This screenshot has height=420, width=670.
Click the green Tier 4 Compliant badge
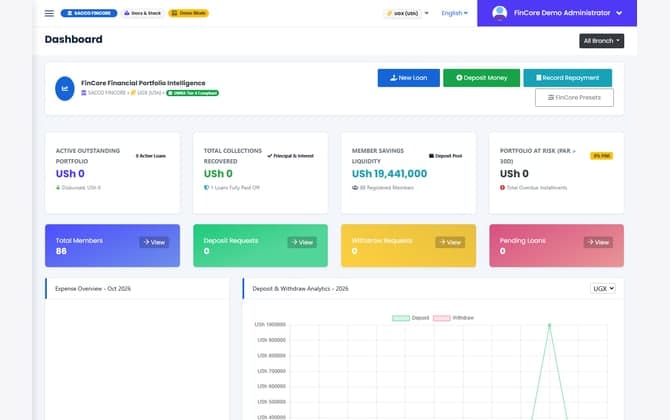point(192,93)
